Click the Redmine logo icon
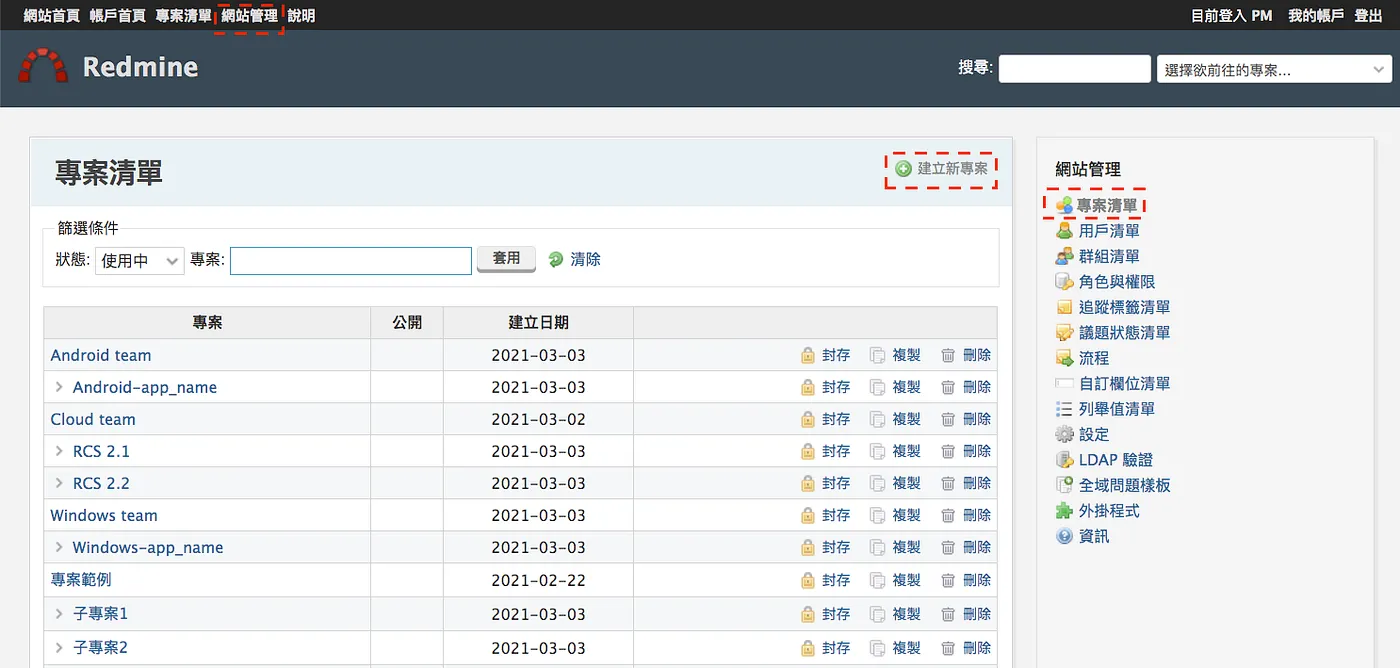1400x668 pixels. [43, 66]
